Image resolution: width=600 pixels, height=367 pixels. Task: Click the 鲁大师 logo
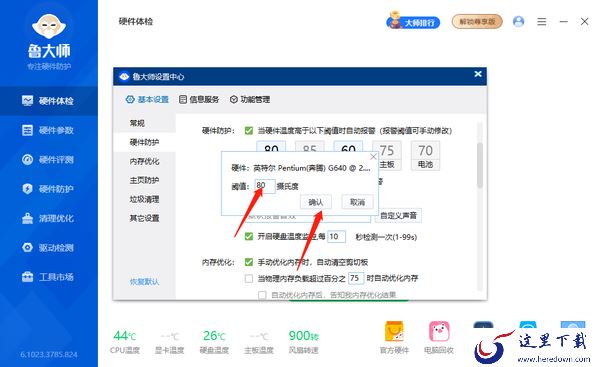pos(49,41)
